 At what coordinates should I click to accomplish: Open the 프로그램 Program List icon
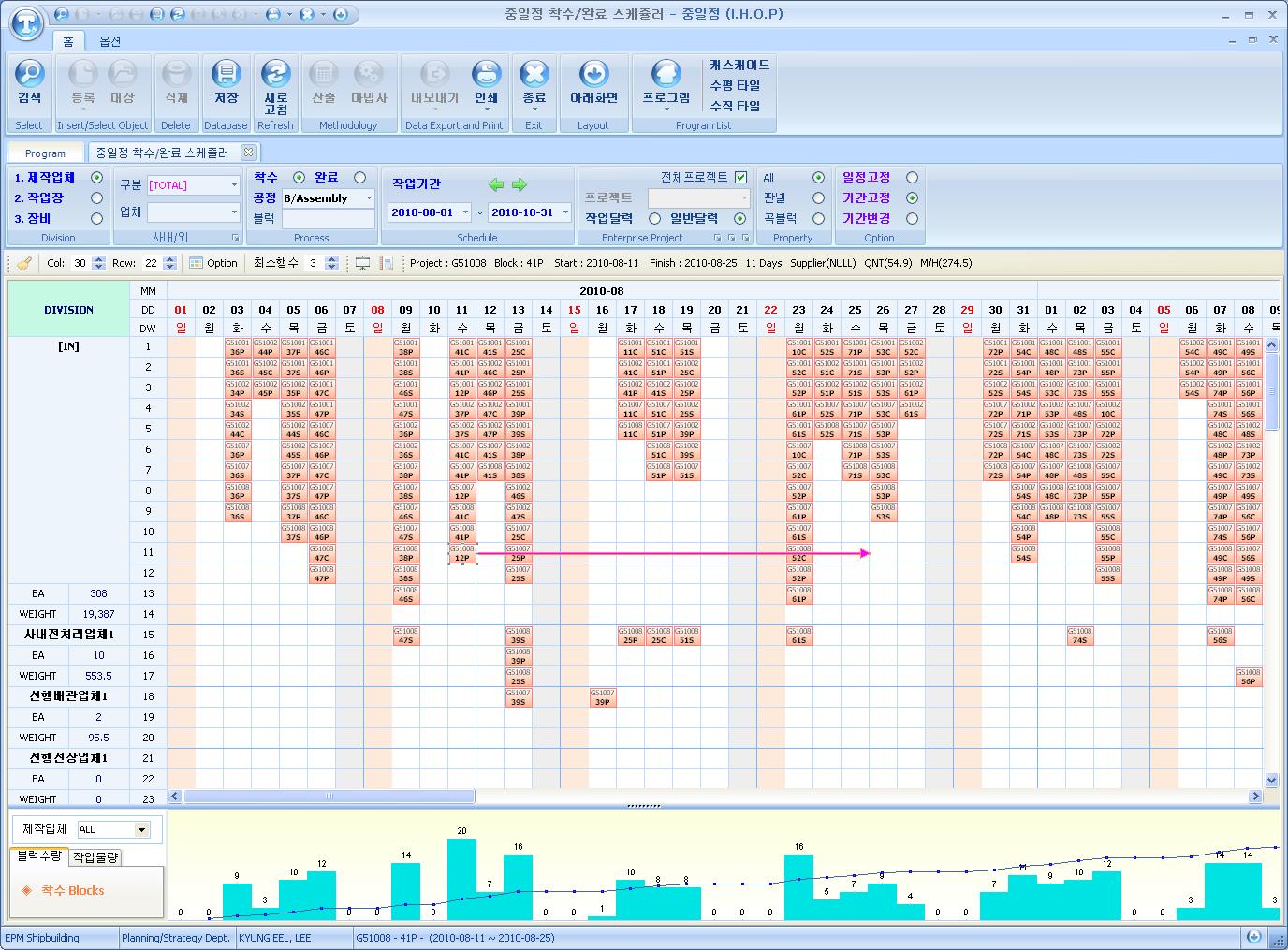(666, 75)
